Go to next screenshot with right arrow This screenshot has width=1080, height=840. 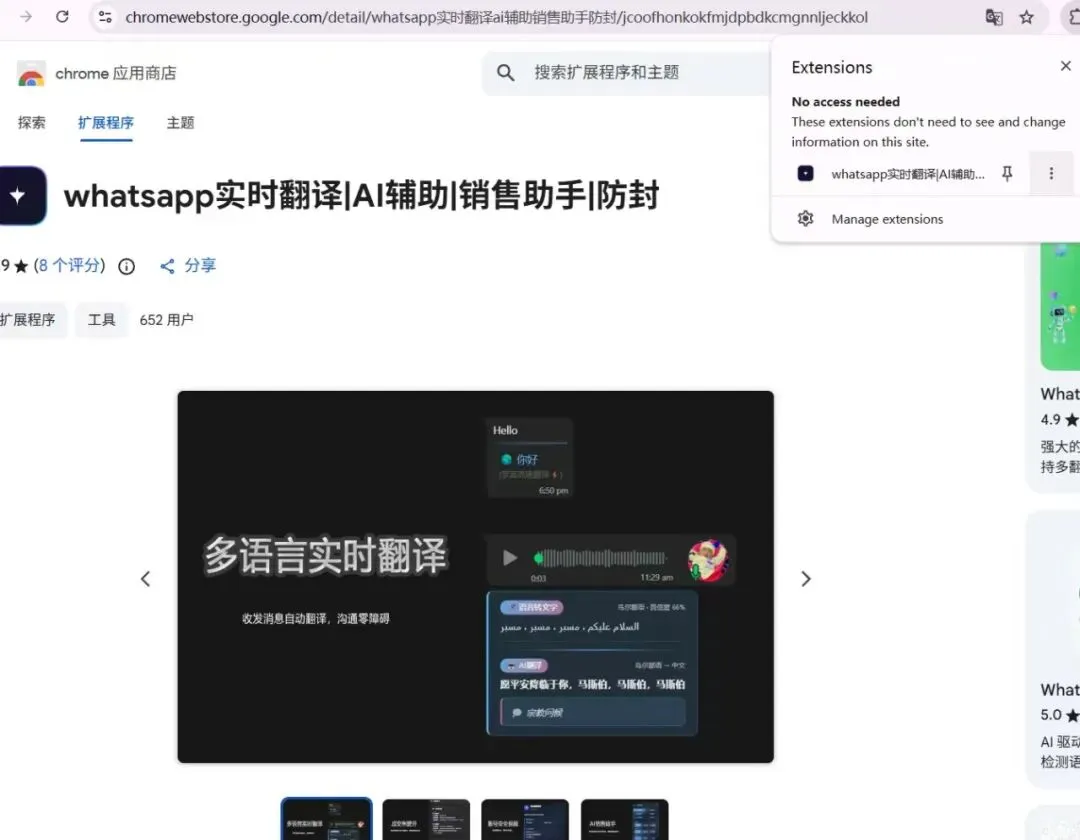[x=806, y=579]
